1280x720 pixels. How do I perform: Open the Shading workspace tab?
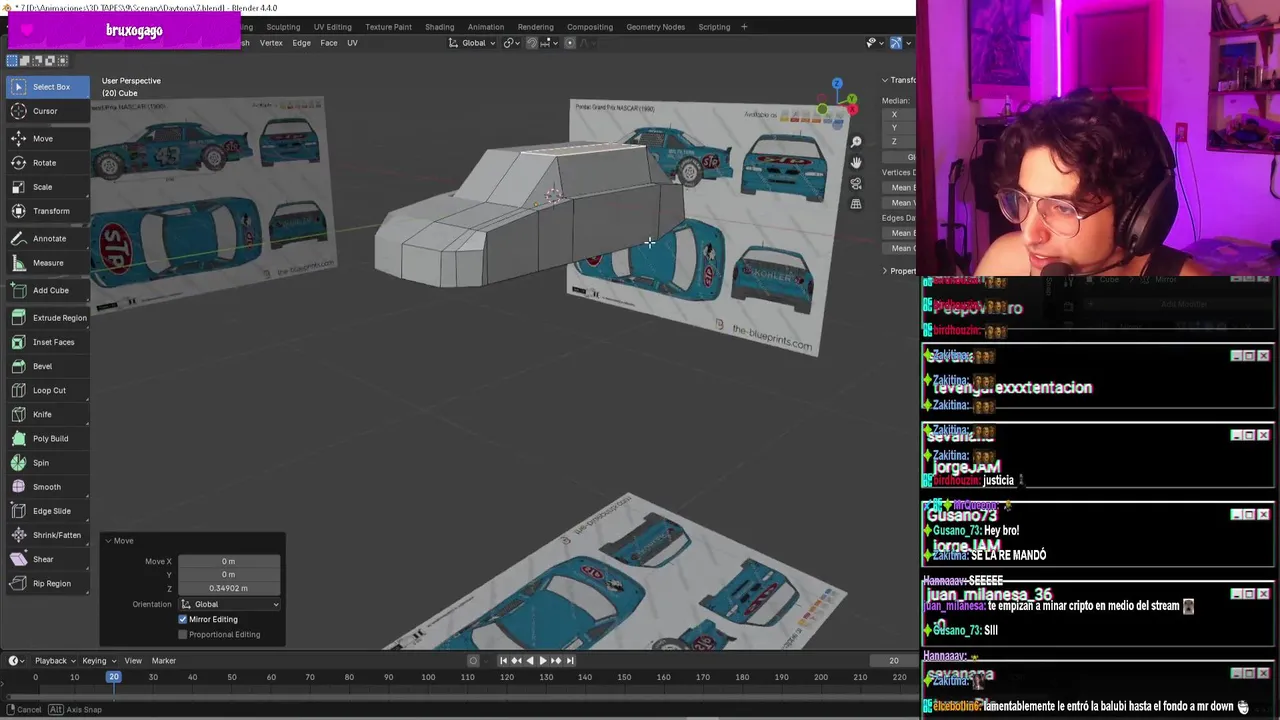pos(439,27)
